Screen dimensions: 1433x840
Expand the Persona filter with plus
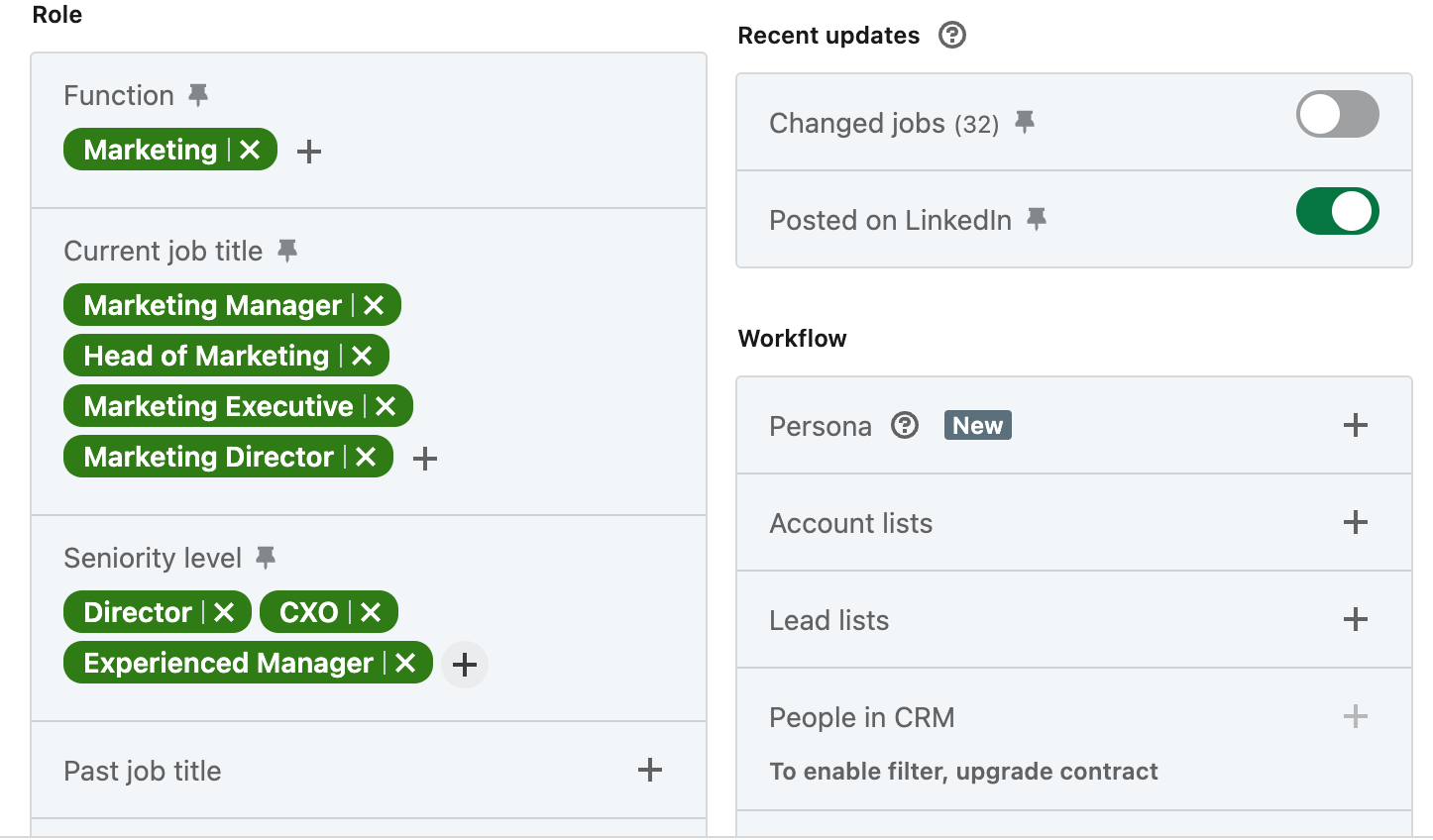point(1356,425)
